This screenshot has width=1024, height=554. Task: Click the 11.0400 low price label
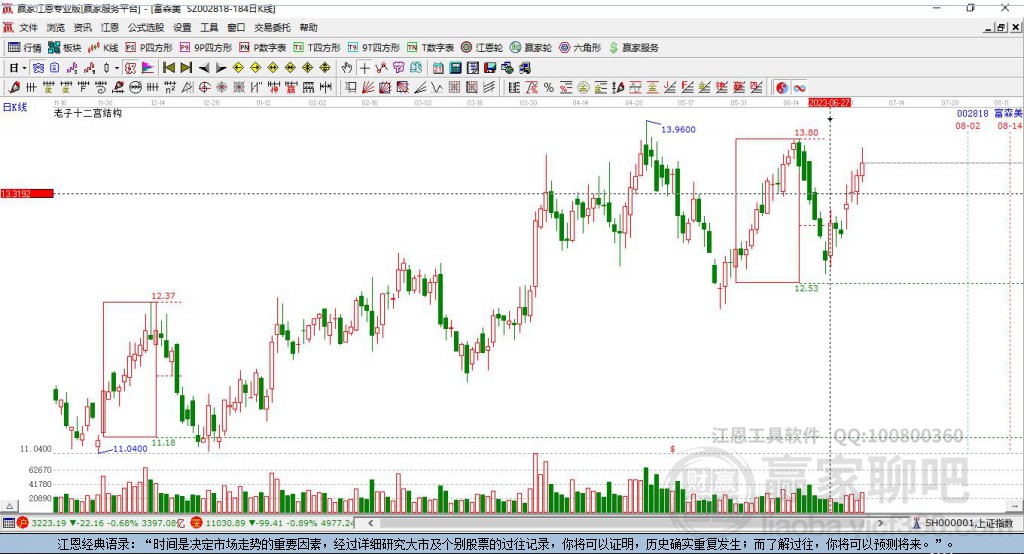(x=130, y=449)
